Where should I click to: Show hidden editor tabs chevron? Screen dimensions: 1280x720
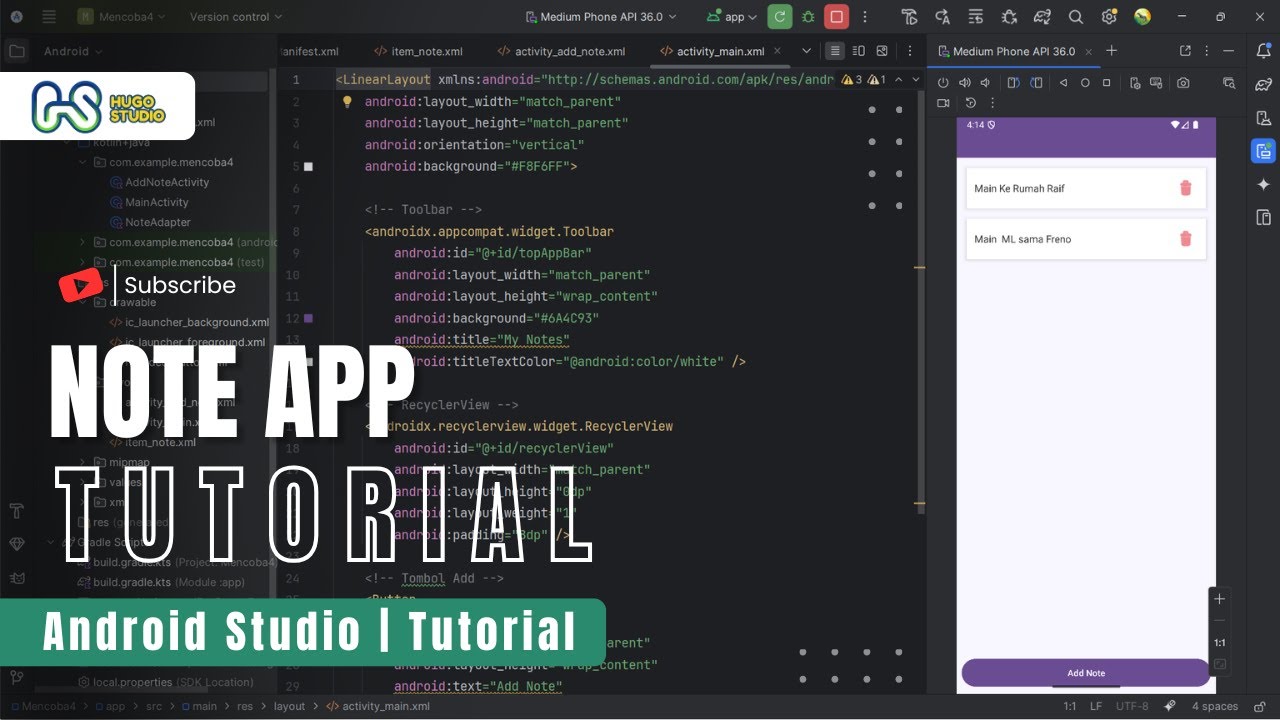tap(807, 51)
